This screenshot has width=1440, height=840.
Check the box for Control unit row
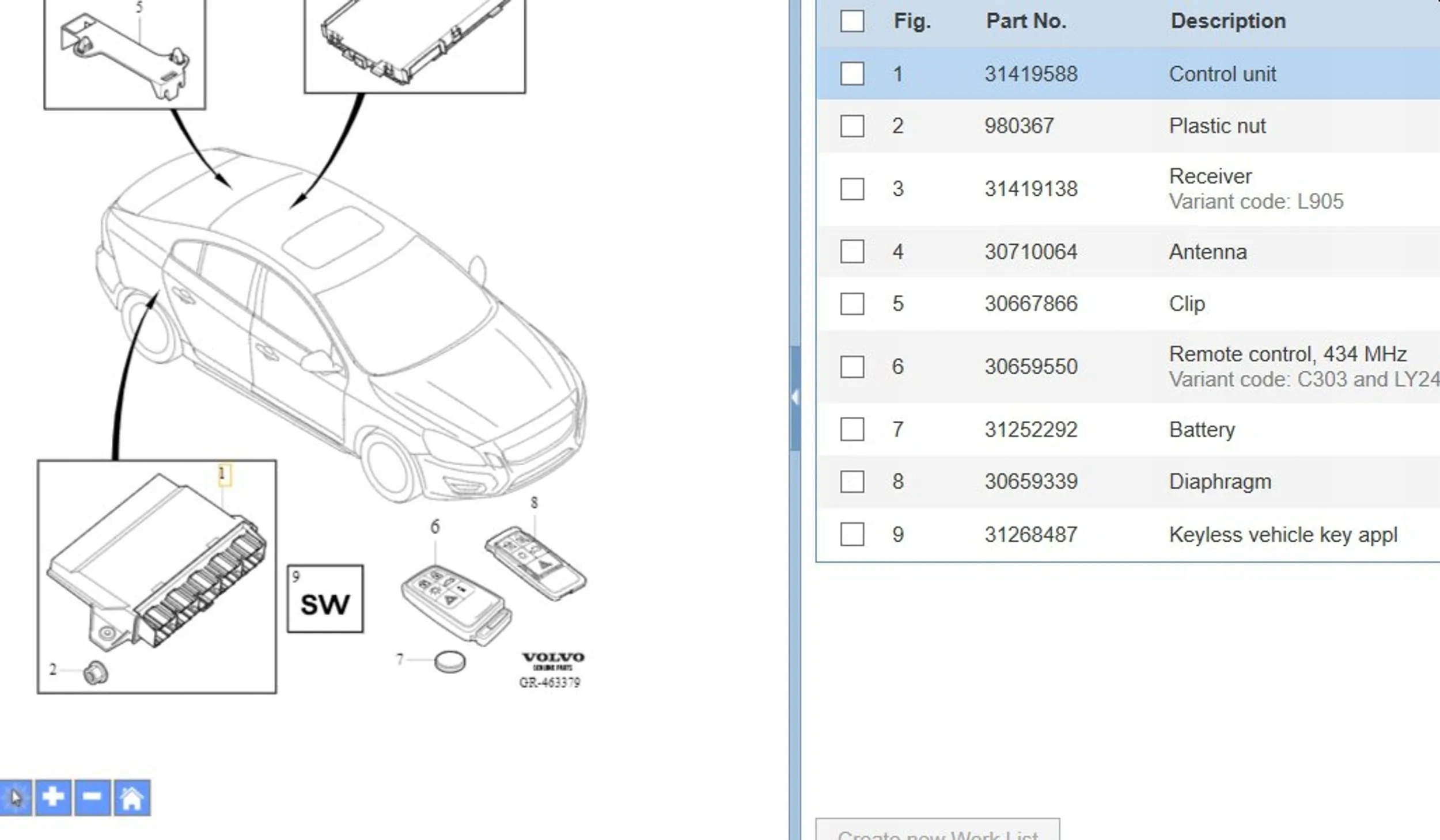tap(852, 74)
